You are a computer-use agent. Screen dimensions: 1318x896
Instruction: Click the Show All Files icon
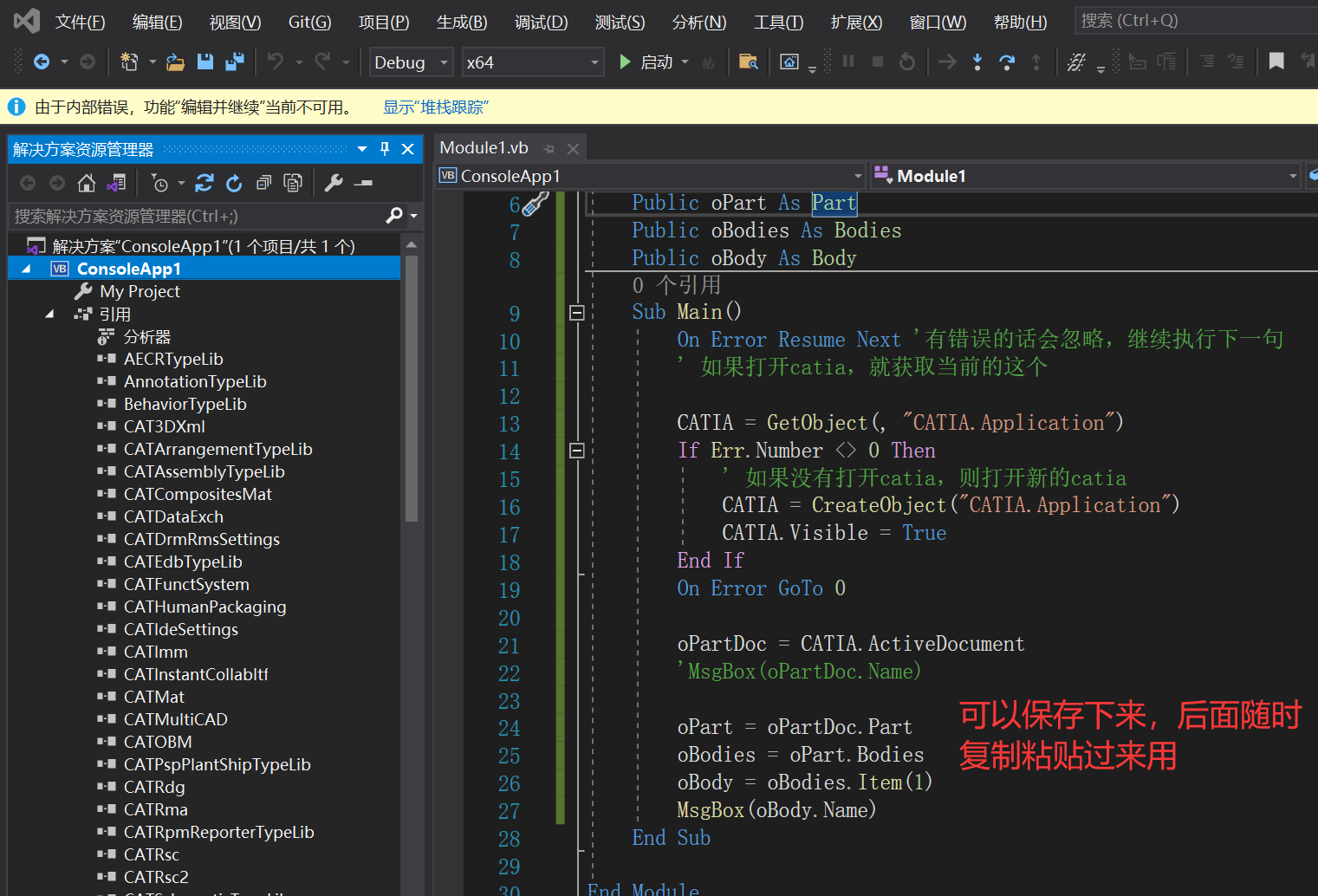pos(293,183)
